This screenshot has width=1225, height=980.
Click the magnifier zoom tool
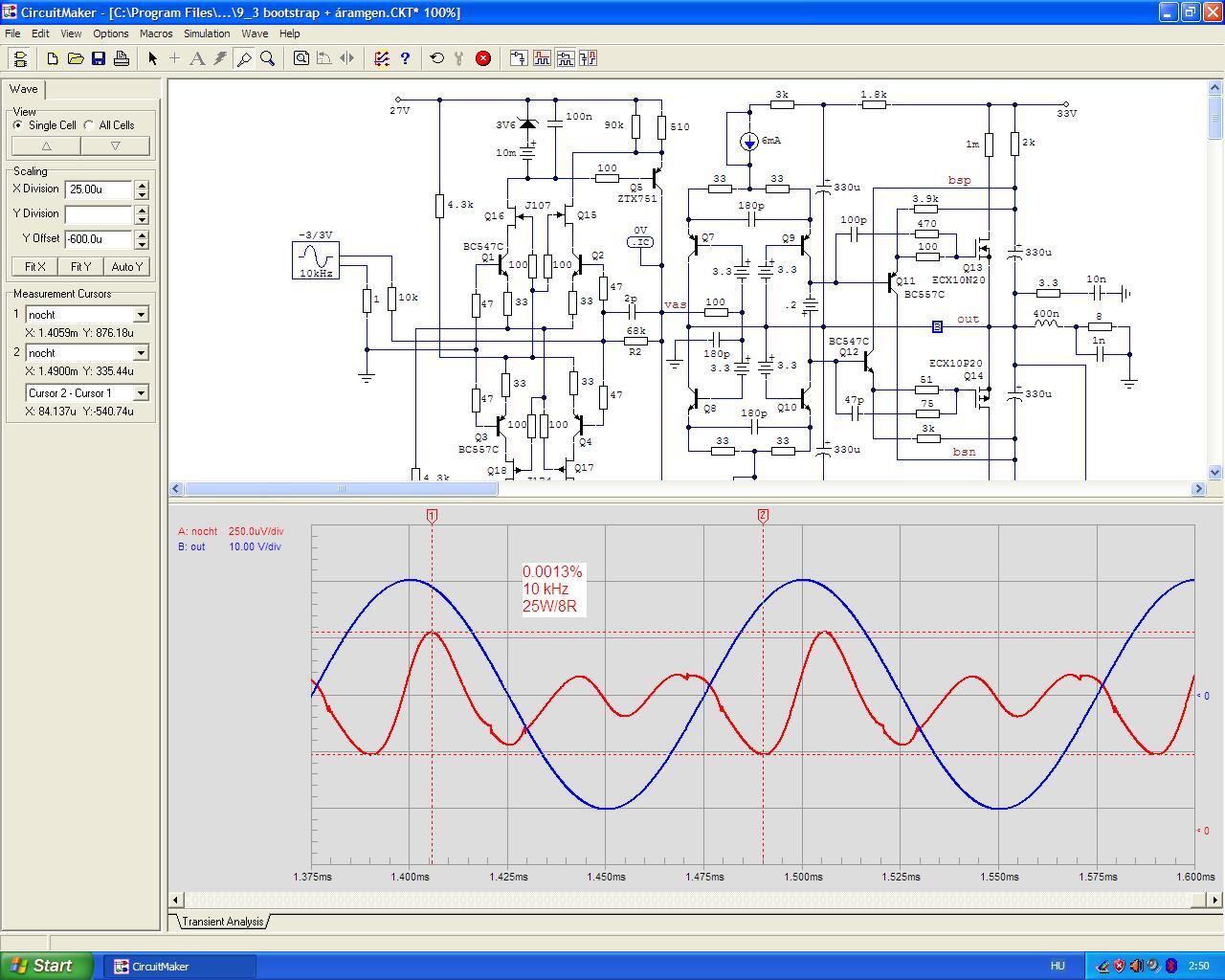[268, 58]
